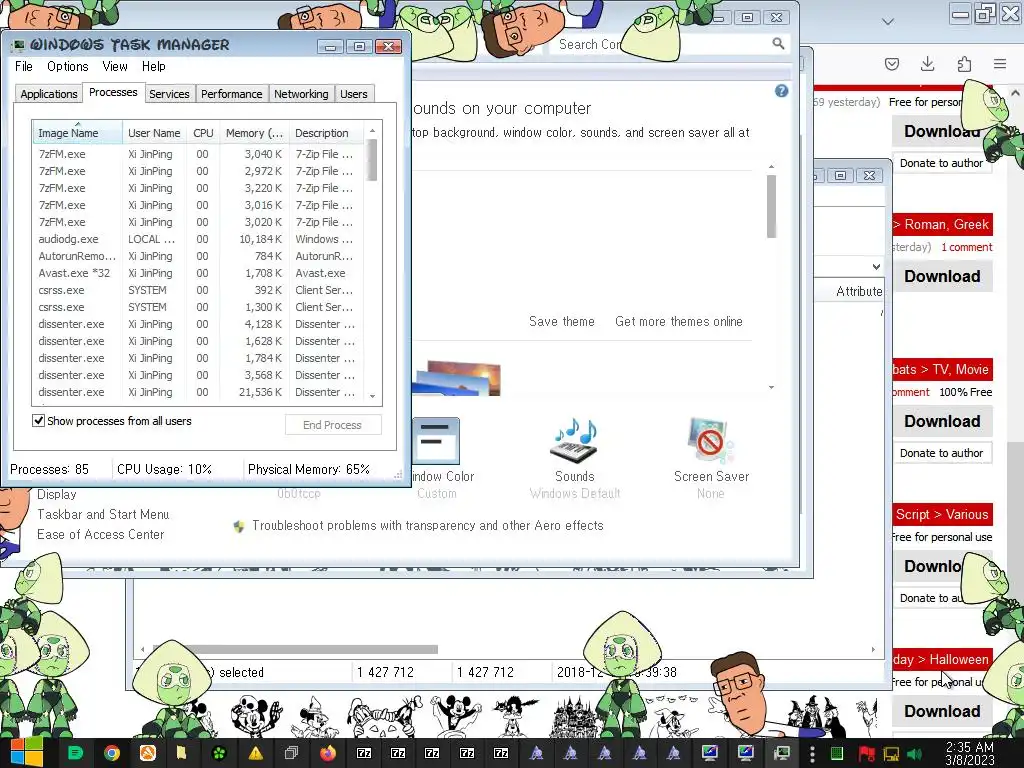Open the yellow file icon on taskbar
Screen dimensions: 1024x768
click(182, 753)
